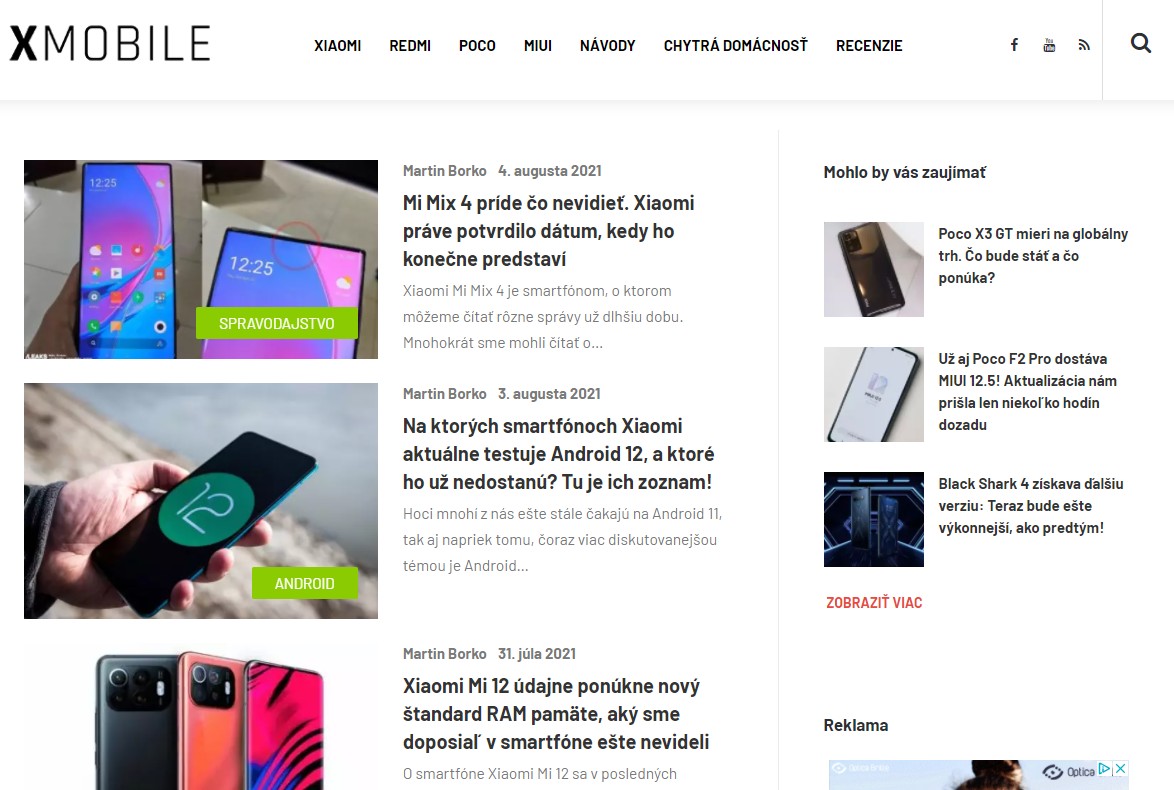Click the XMOBILE site logo

click(x=110, y=43)
